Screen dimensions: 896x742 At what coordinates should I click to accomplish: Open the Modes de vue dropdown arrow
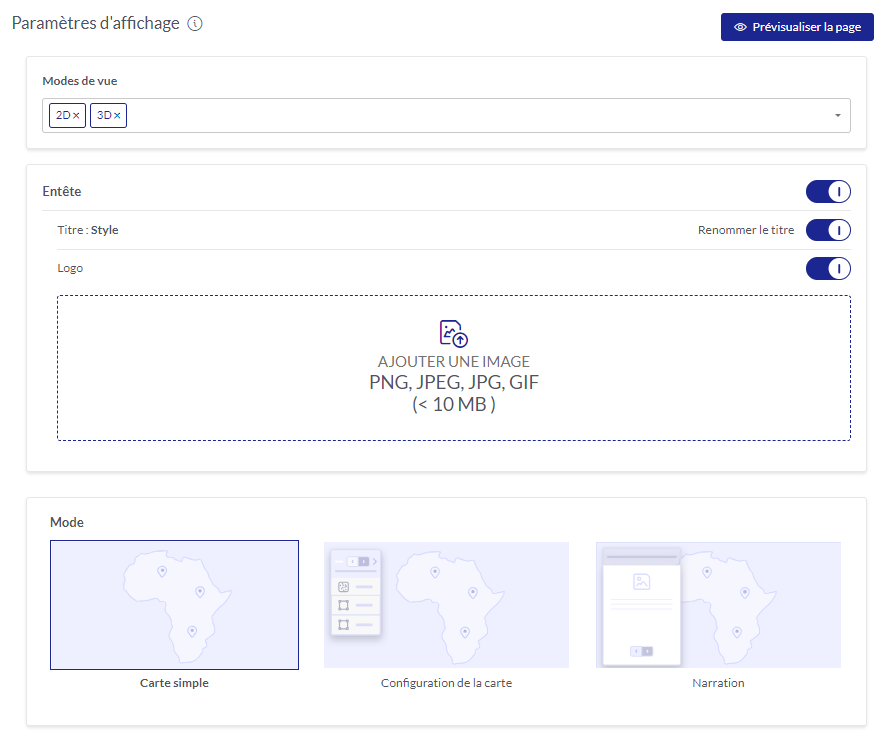click(837, 115)
